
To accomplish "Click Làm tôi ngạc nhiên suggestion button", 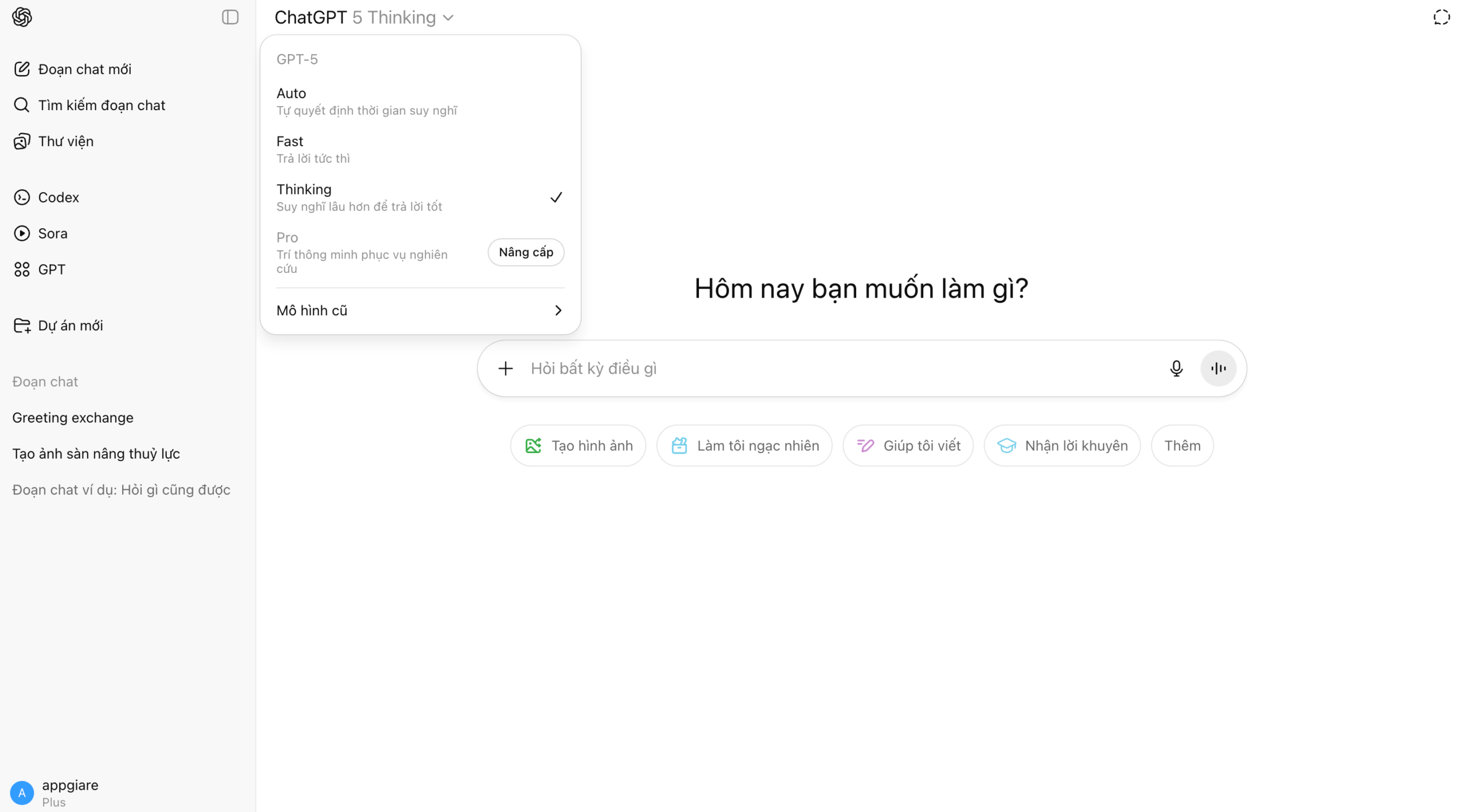I will [744, 446].
